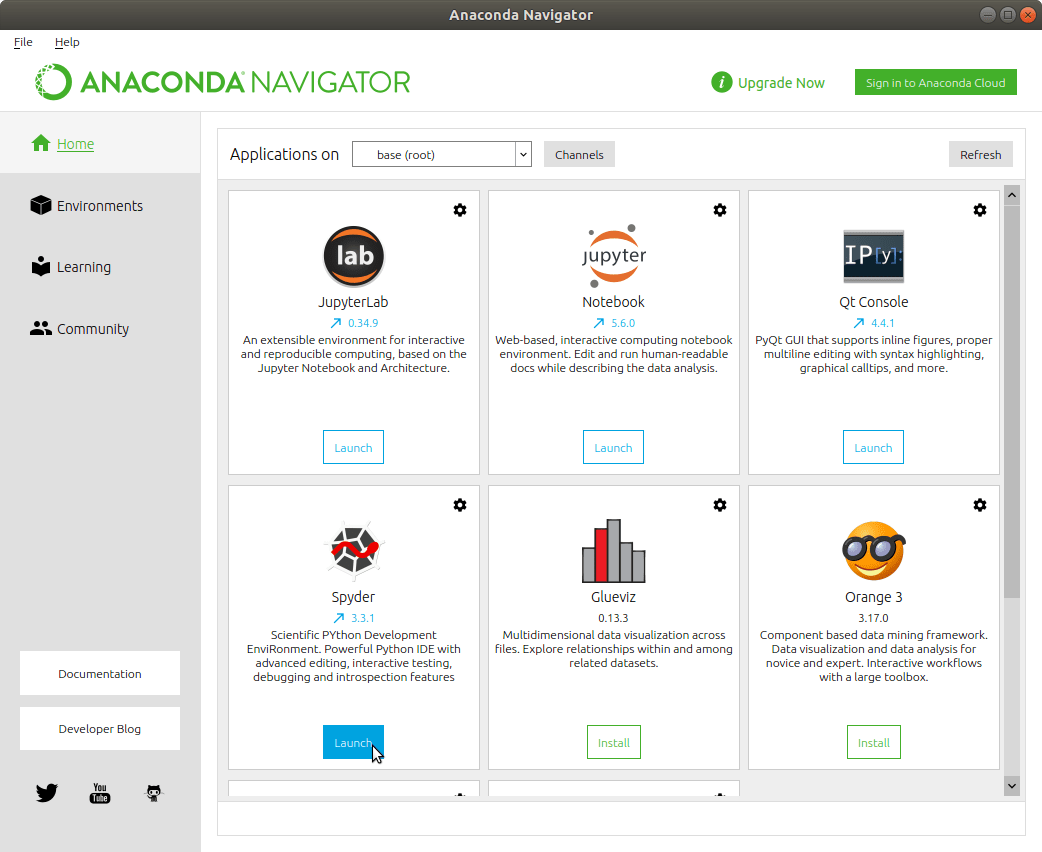Click the 'Applications on' label
Screen dimensions: 1042x852
click(284, 154)
